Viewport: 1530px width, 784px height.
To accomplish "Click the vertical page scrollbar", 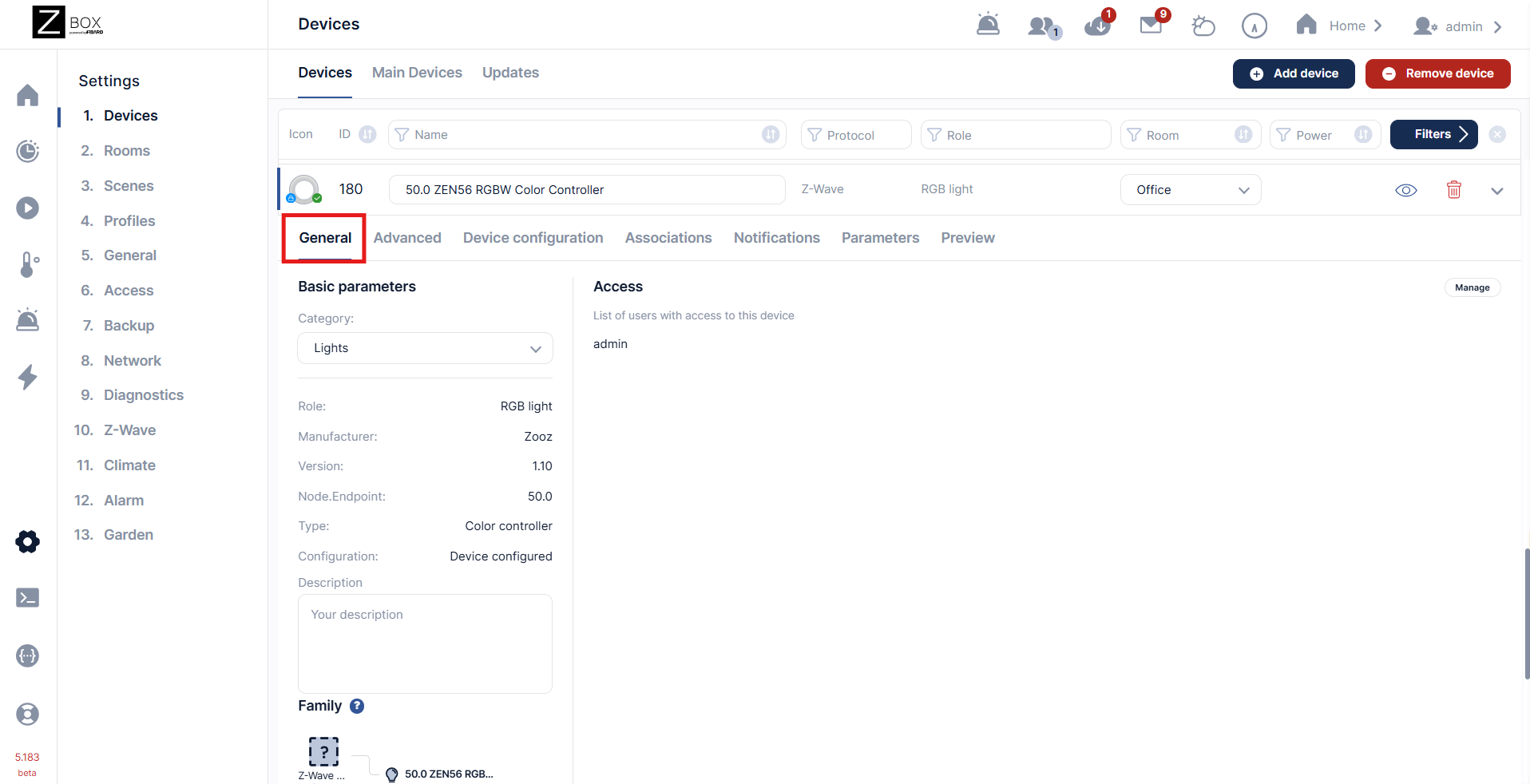I will (1527, 613).
